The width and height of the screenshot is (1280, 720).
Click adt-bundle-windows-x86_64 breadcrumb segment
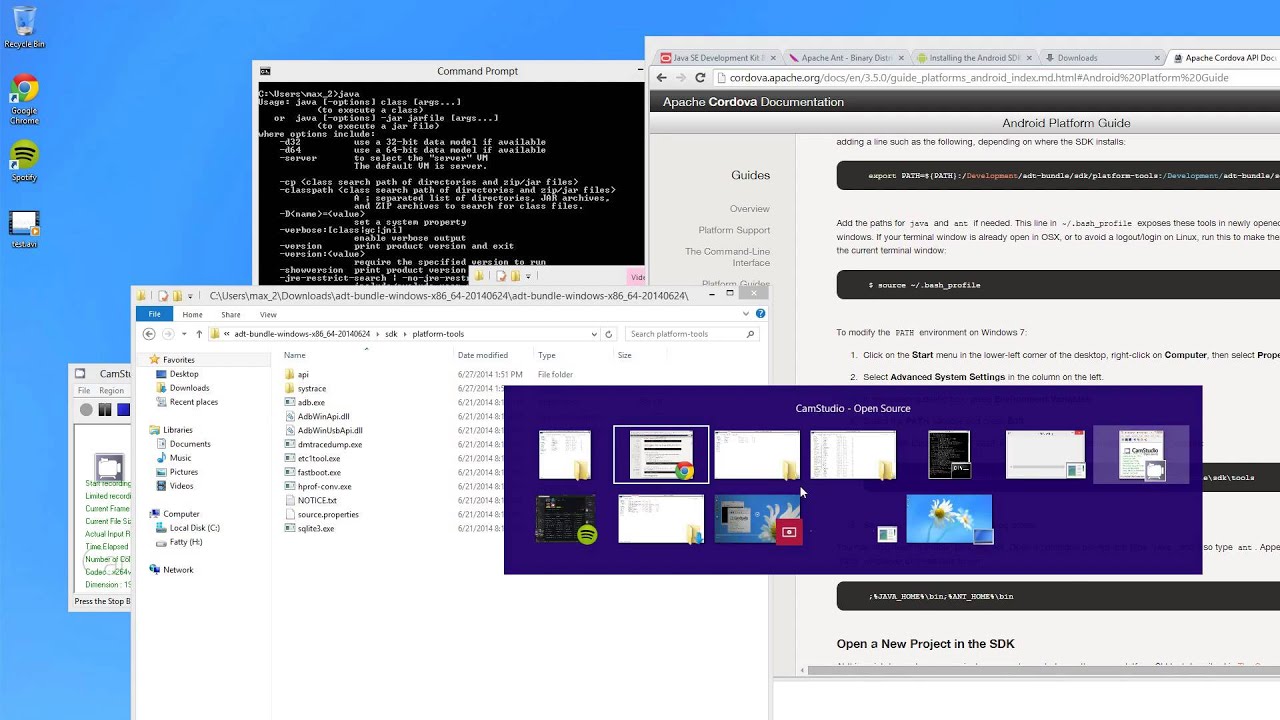point(302,334)
